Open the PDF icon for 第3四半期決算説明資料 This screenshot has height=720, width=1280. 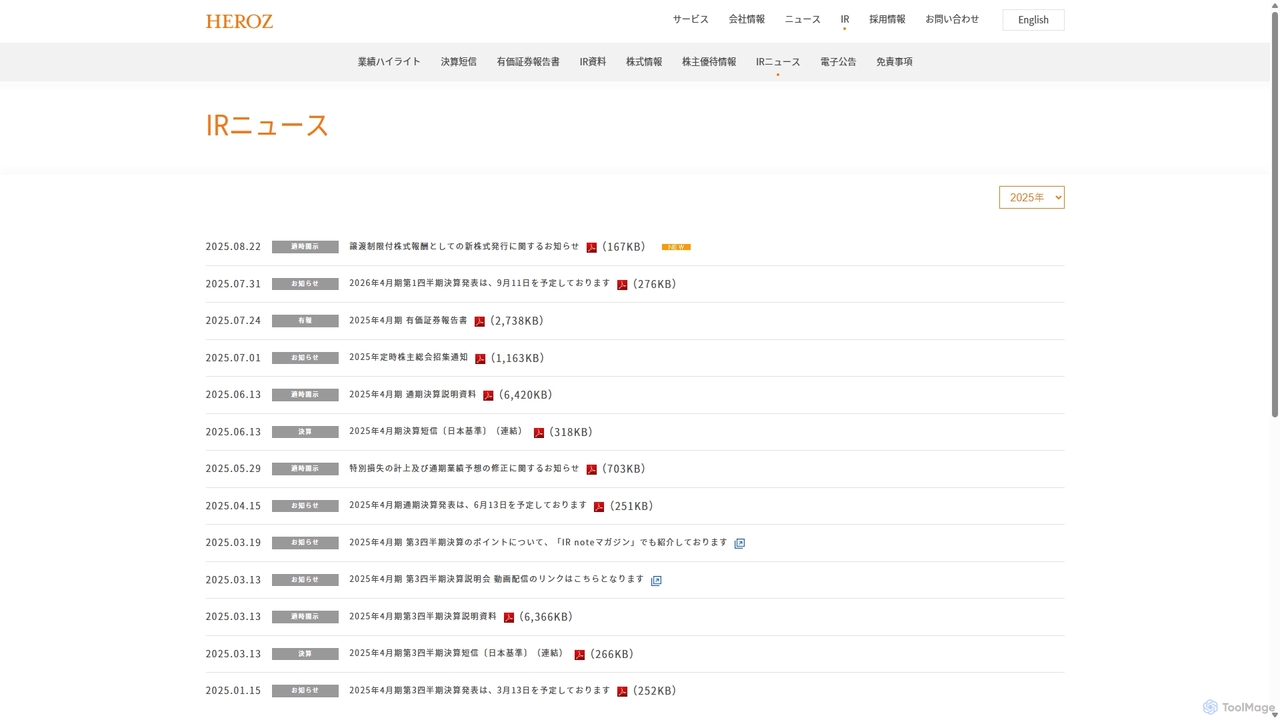(x=509, y=617)
